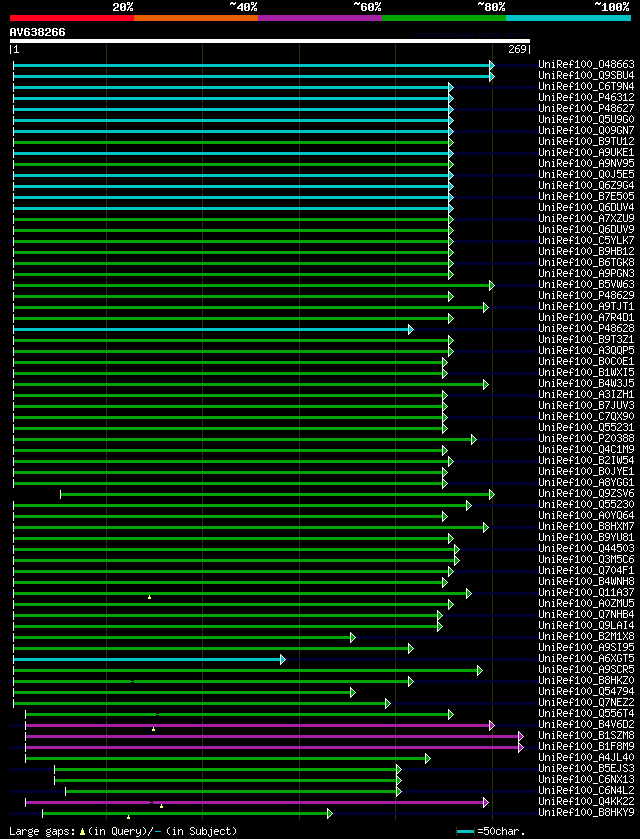Click the UniRef100_A9SI95 label
Image resolution: width=640 pixels, height=839 pixels.
click(x=586, y=647)
